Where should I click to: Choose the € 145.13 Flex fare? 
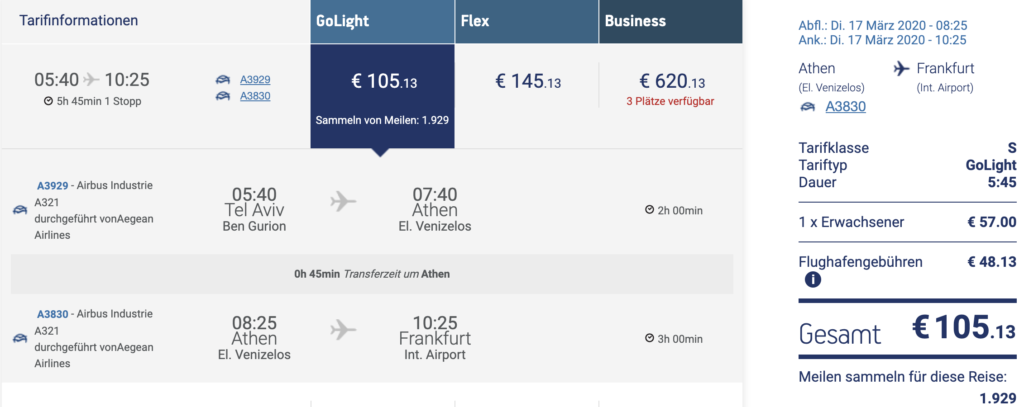[x=527, y=83]
